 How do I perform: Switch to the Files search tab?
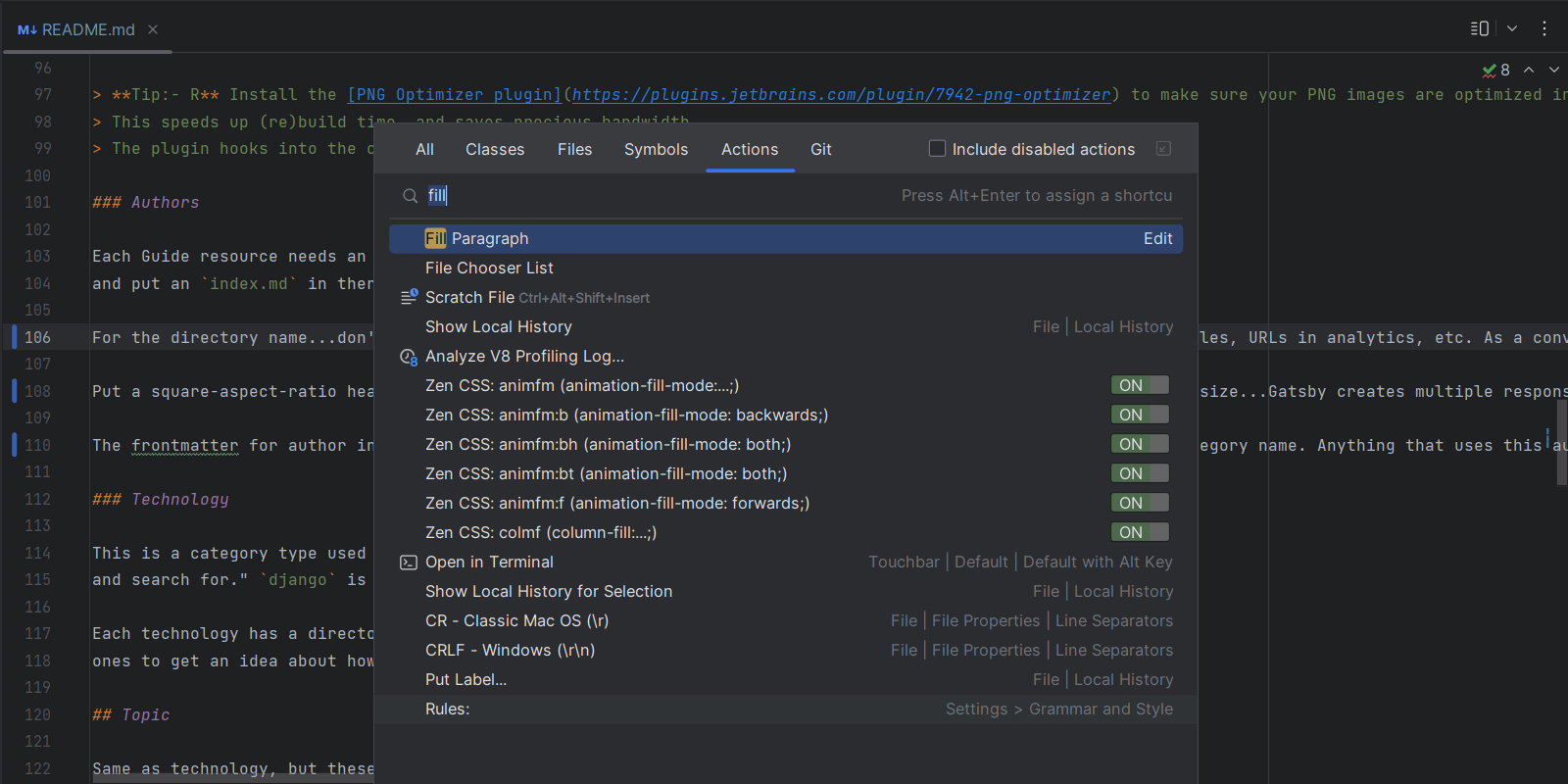click(574, 149)
